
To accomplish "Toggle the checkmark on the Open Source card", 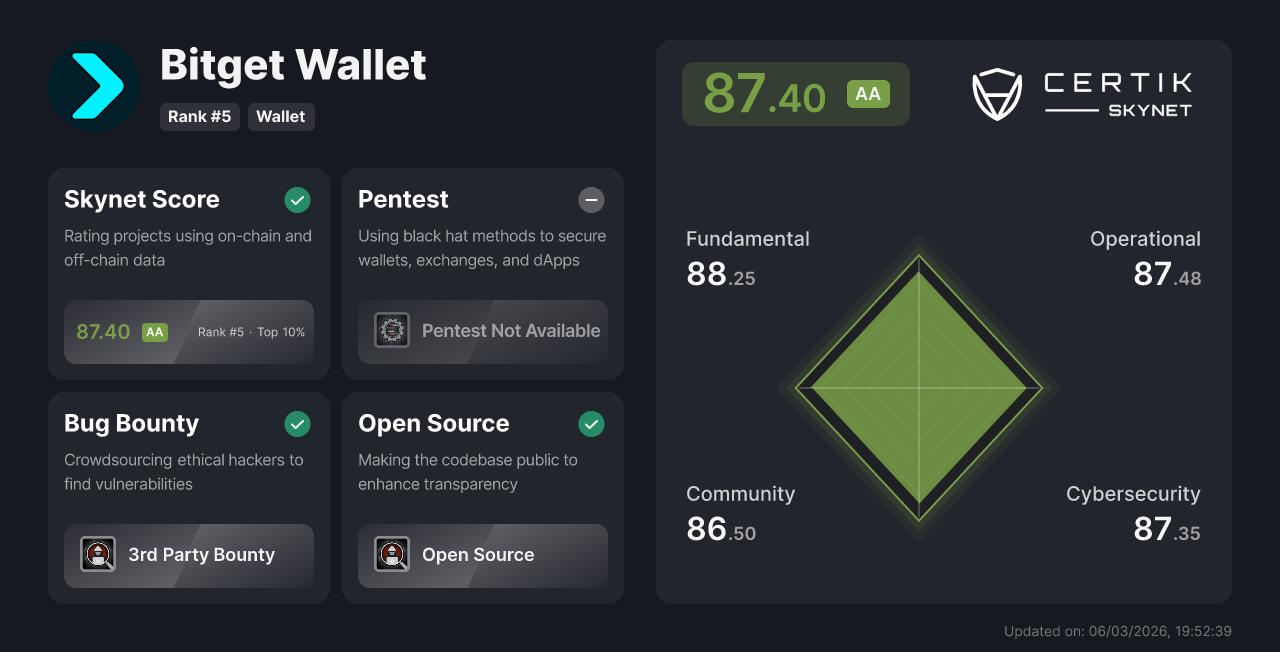I will (591, 424).
